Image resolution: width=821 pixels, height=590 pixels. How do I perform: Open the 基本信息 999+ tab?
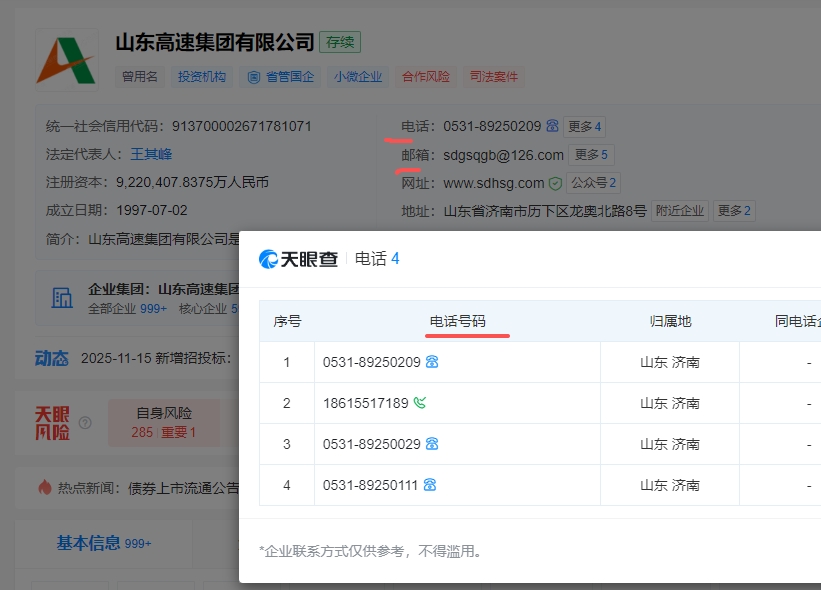[104, 543]
